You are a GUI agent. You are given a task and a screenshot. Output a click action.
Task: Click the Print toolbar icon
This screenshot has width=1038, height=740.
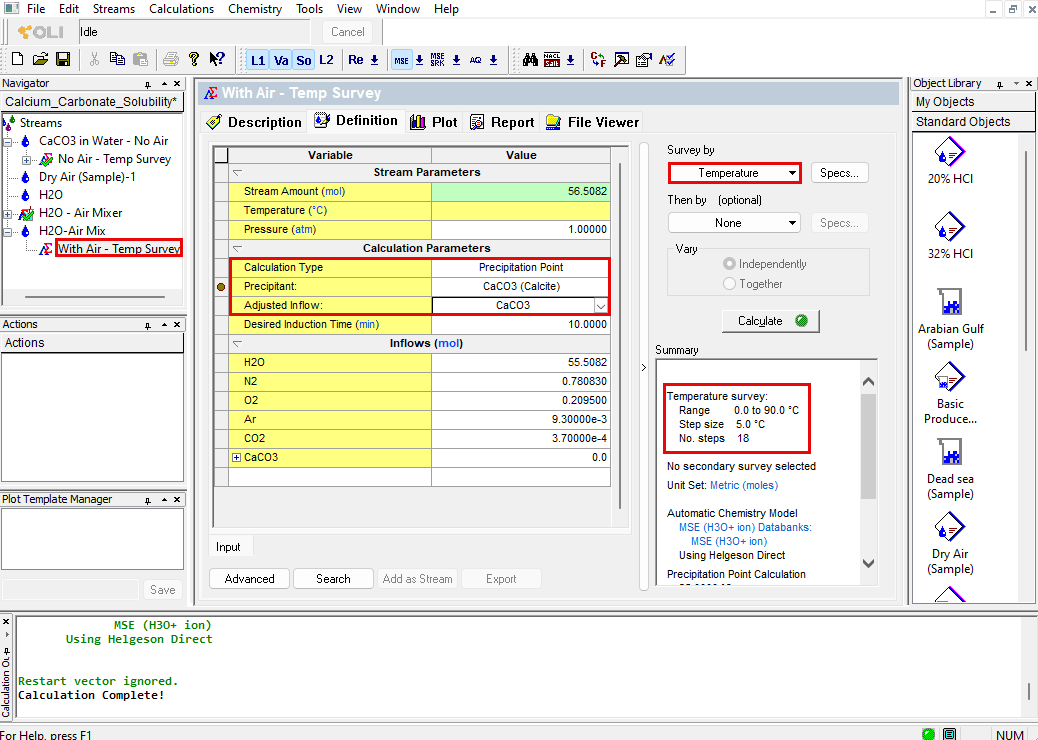pyautogui.click(x=171, y=60)
